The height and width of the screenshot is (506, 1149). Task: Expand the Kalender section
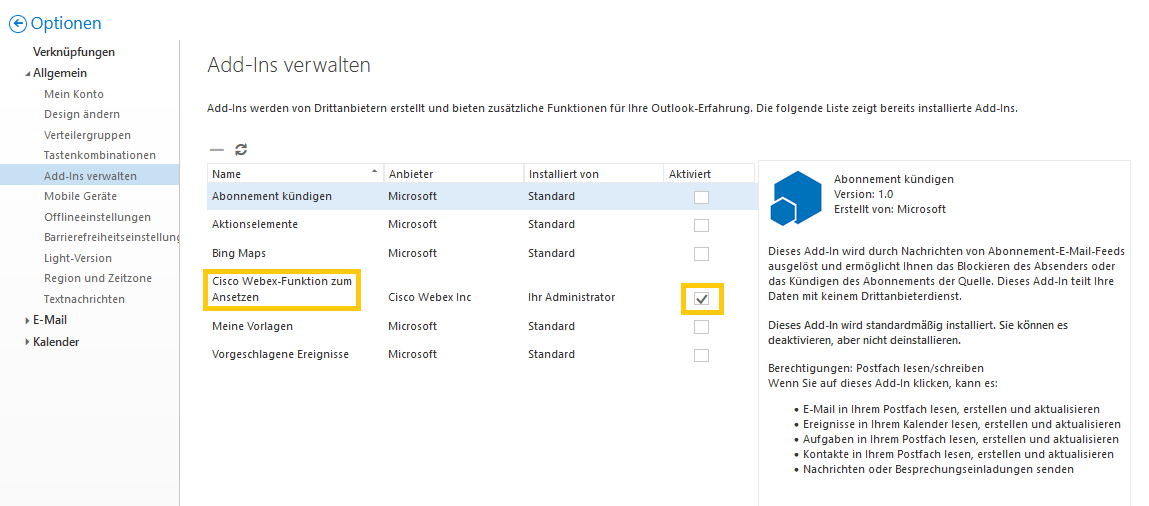coord(27,342)
